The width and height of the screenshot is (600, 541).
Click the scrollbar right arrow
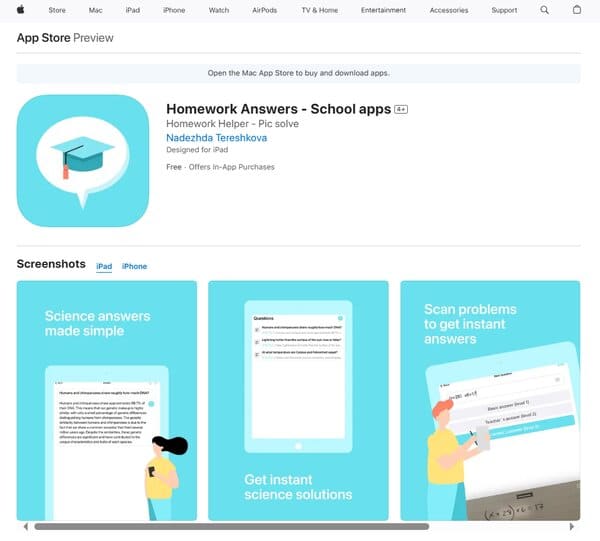572,527
